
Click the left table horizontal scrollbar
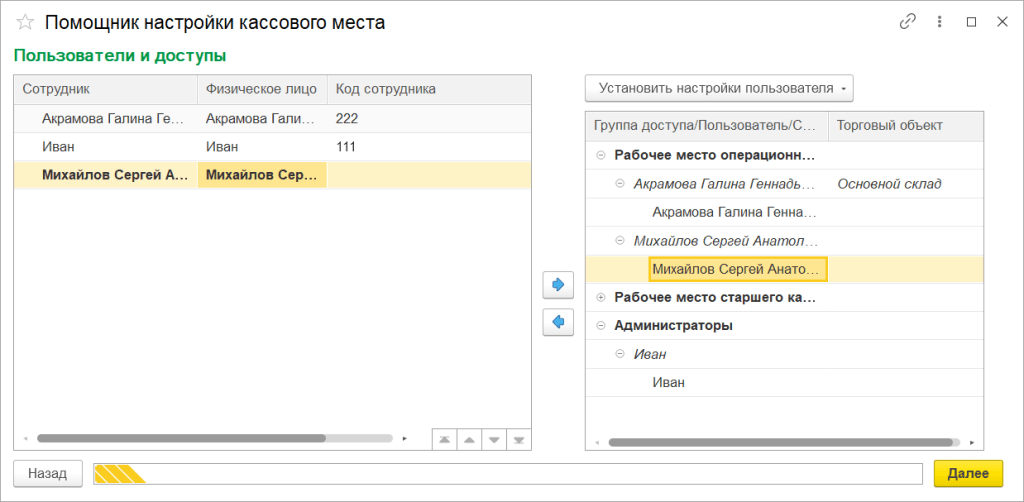click(x=180, y=438)
